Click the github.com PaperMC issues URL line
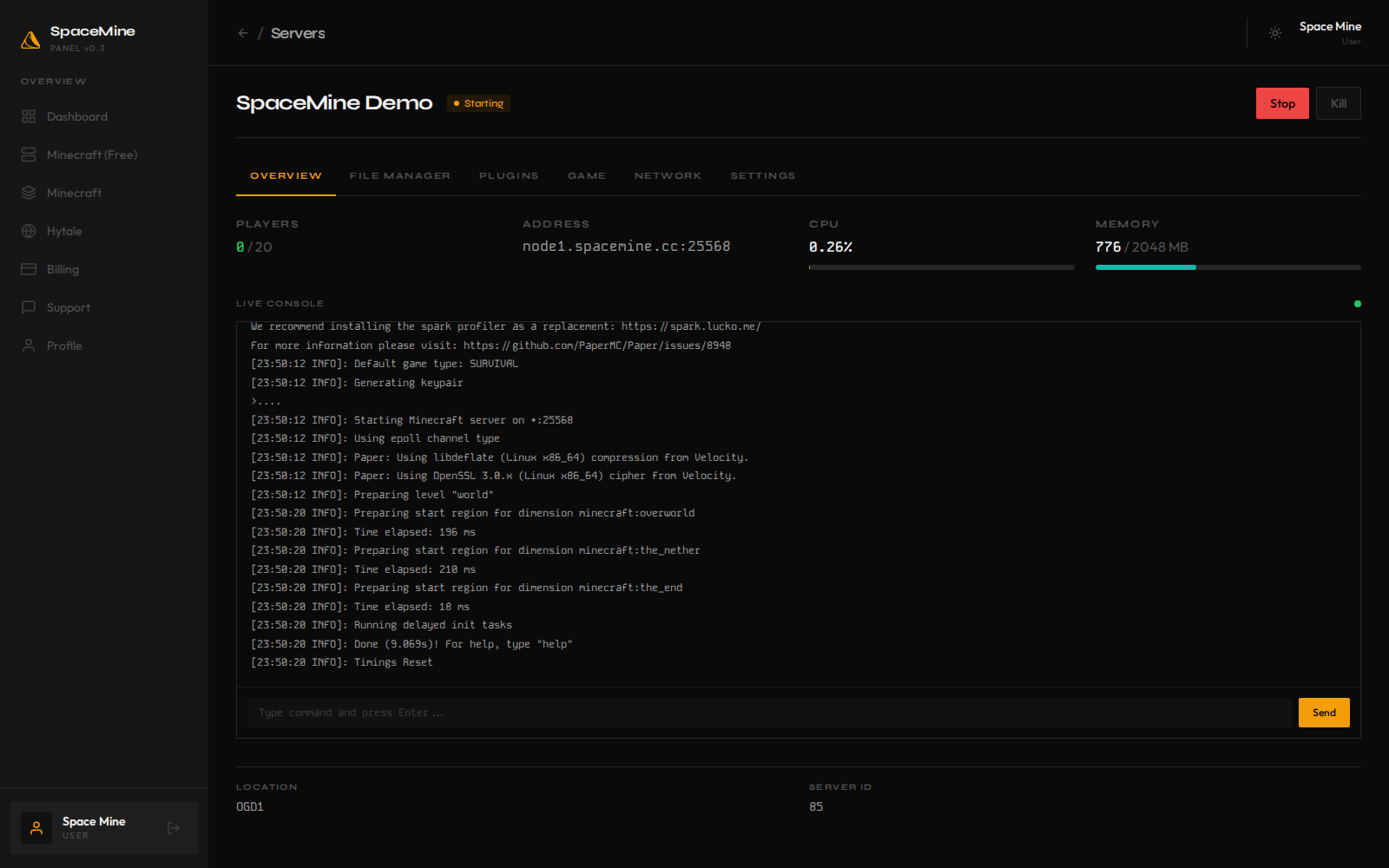This screenshot has height=868, width=1389. pos(491,345)
